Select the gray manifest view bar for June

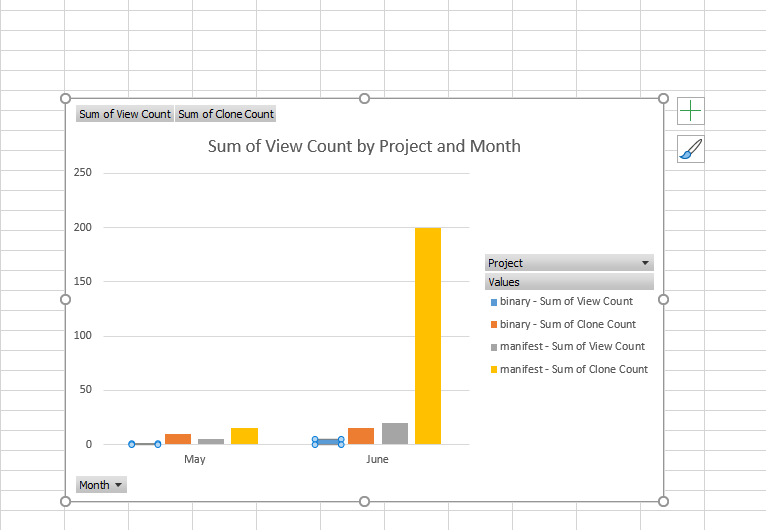395,434
